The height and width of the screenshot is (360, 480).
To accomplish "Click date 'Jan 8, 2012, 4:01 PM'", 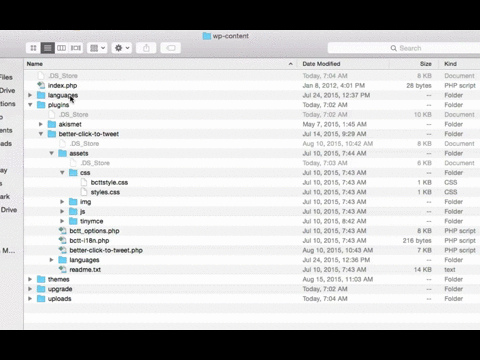I will (334, 86).
